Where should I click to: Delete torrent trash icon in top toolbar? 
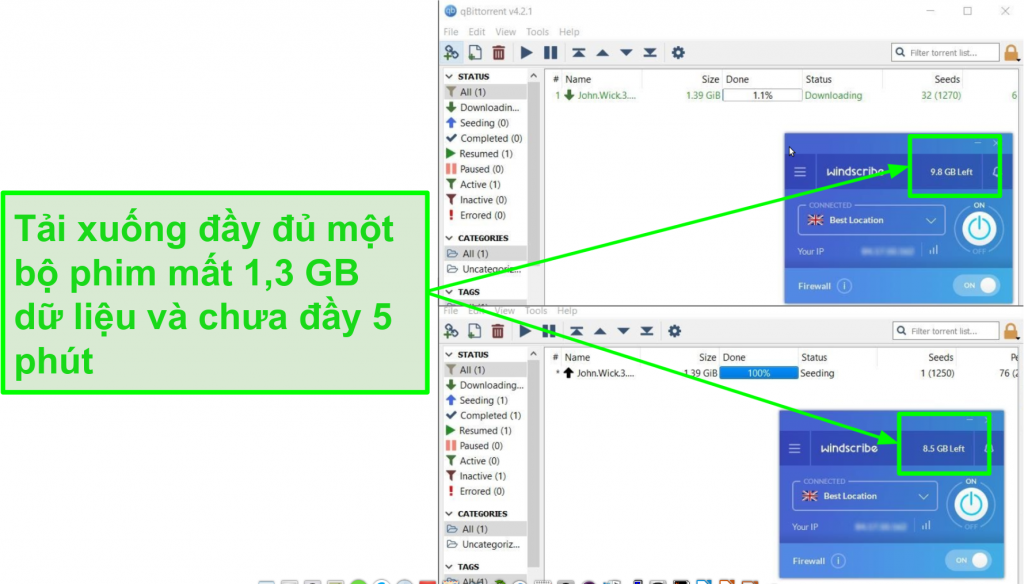498,53
